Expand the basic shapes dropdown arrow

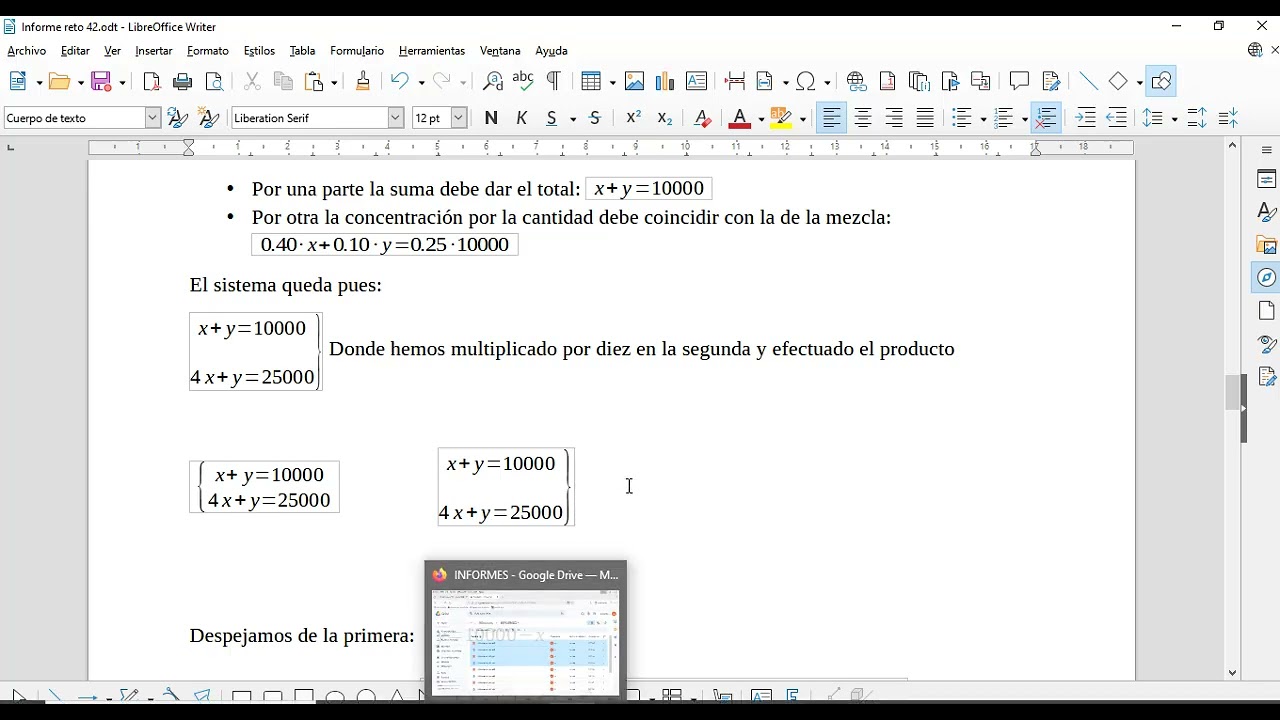pyautogui.click(x=1139, y=82)
